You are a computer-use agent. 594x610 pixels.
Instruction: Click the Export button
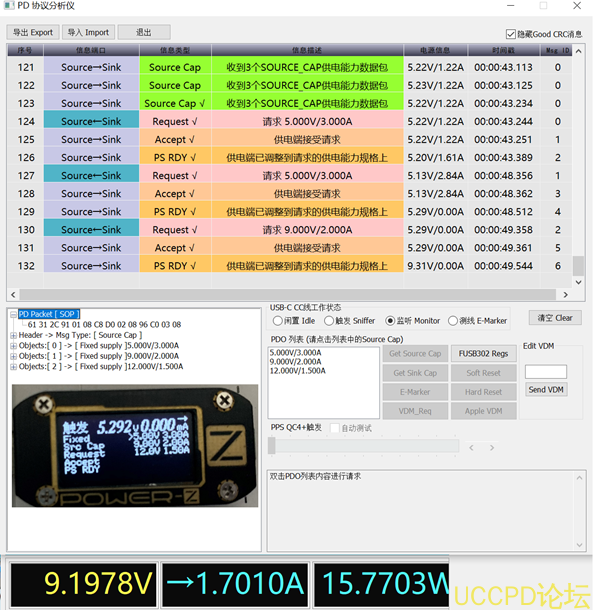click(33, 32)
